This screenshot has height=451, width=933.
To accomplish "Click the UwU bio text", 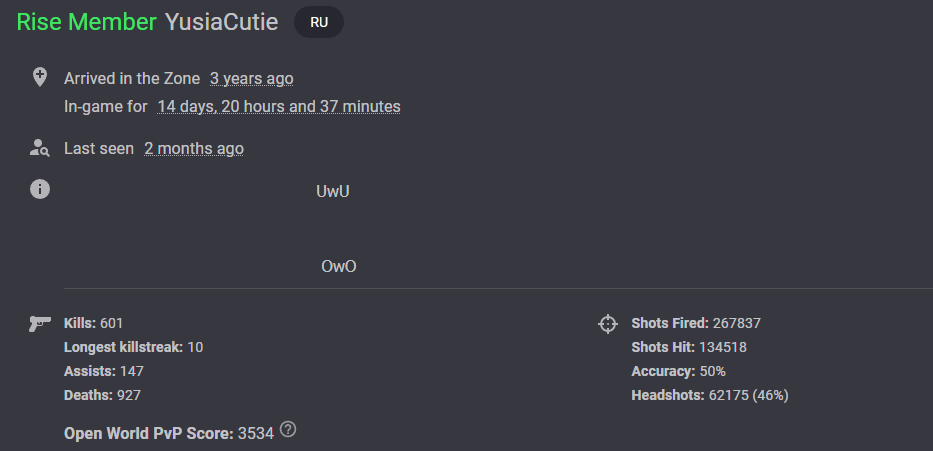I will 333,192.
